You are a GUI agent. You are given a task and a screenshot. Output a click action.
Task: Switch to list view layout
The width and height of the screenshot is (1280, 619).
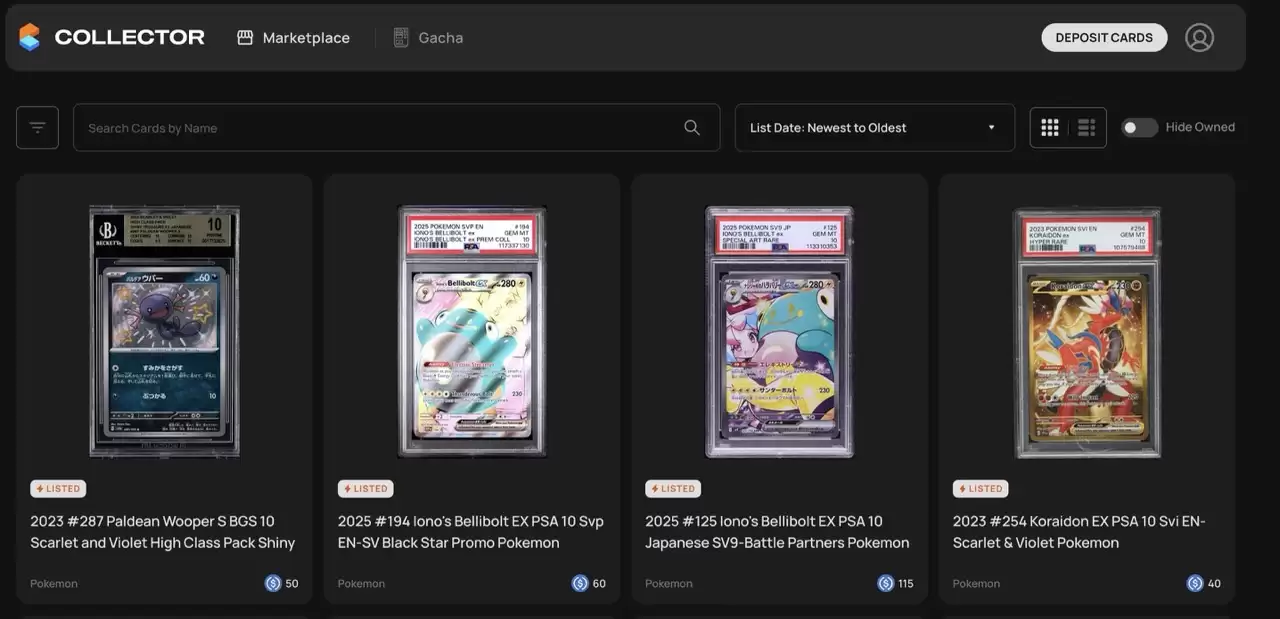click(x=1086, y=127)
